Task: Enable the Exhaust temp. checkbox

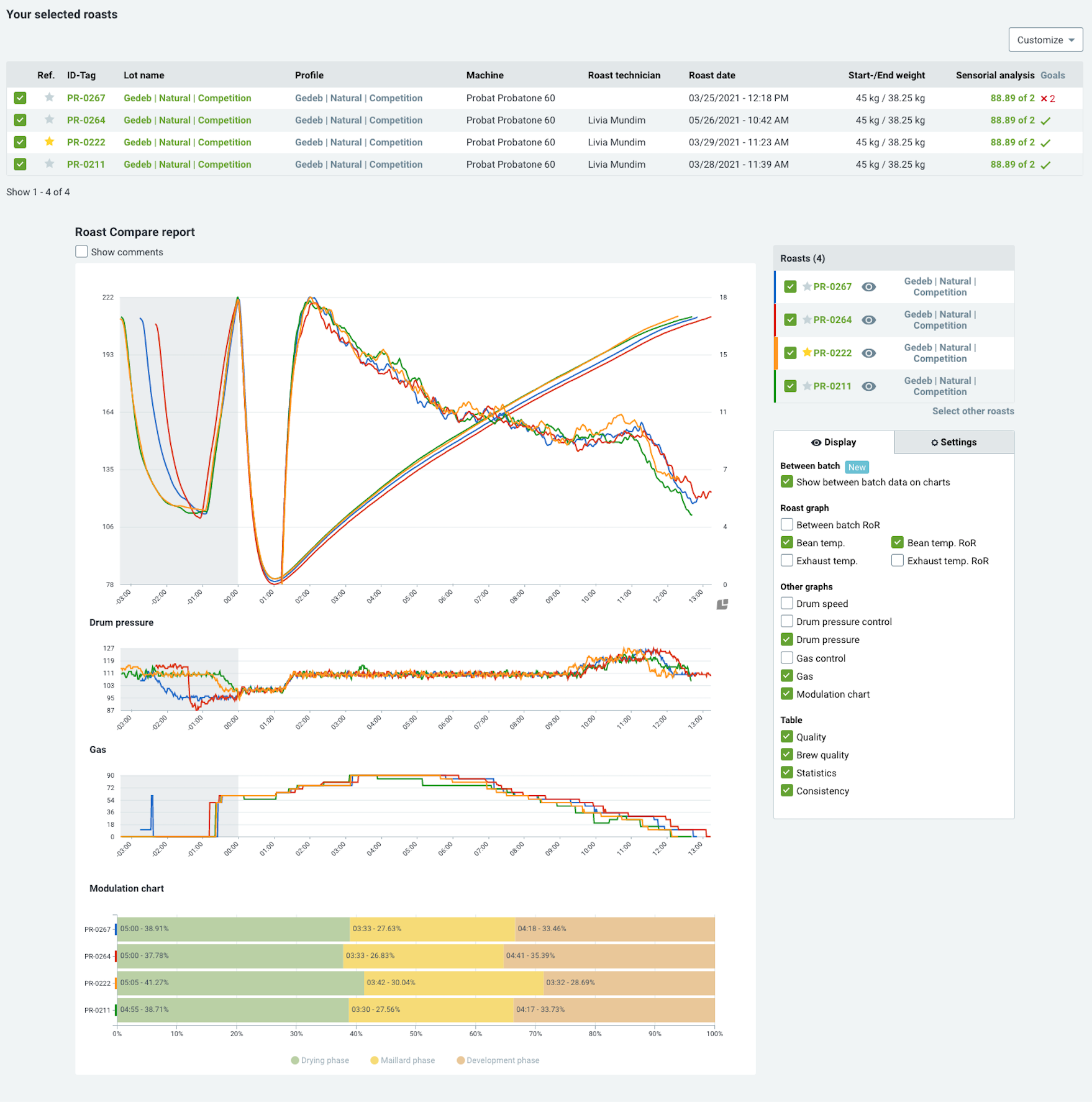Action: pyautogui.click(x=787, y=560)
